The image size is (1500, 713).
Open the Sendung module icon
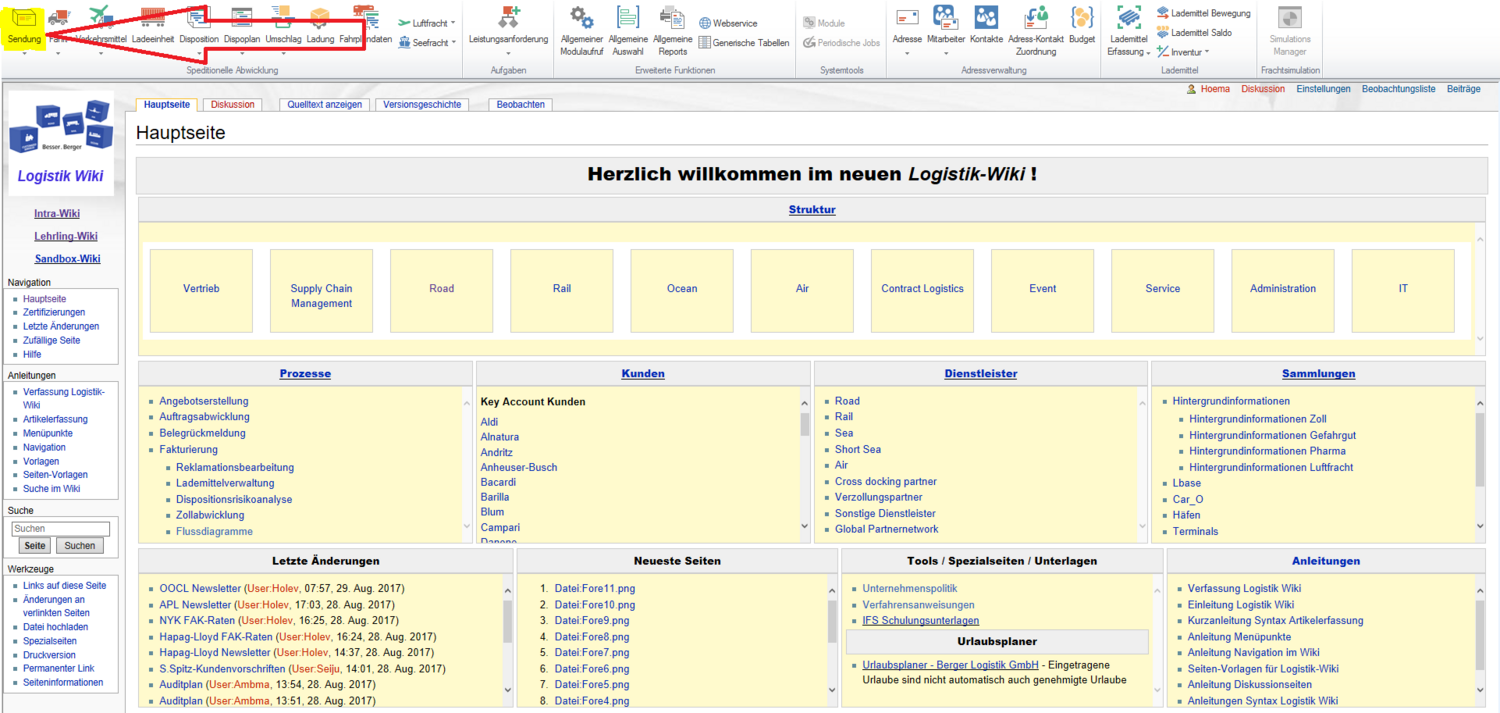tap(24, 18)
